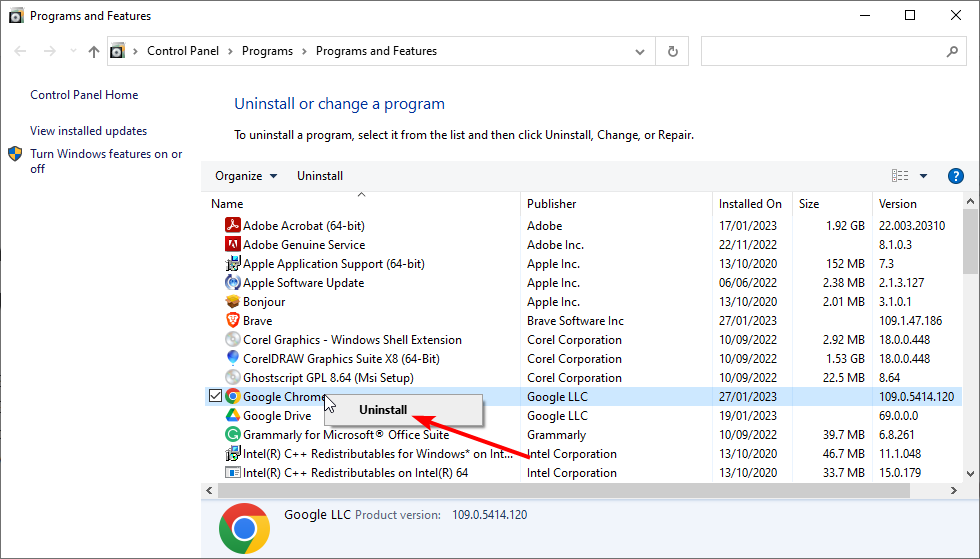Open the recent locations dropdown arrow
980x559 pixels.
(73, 51)
